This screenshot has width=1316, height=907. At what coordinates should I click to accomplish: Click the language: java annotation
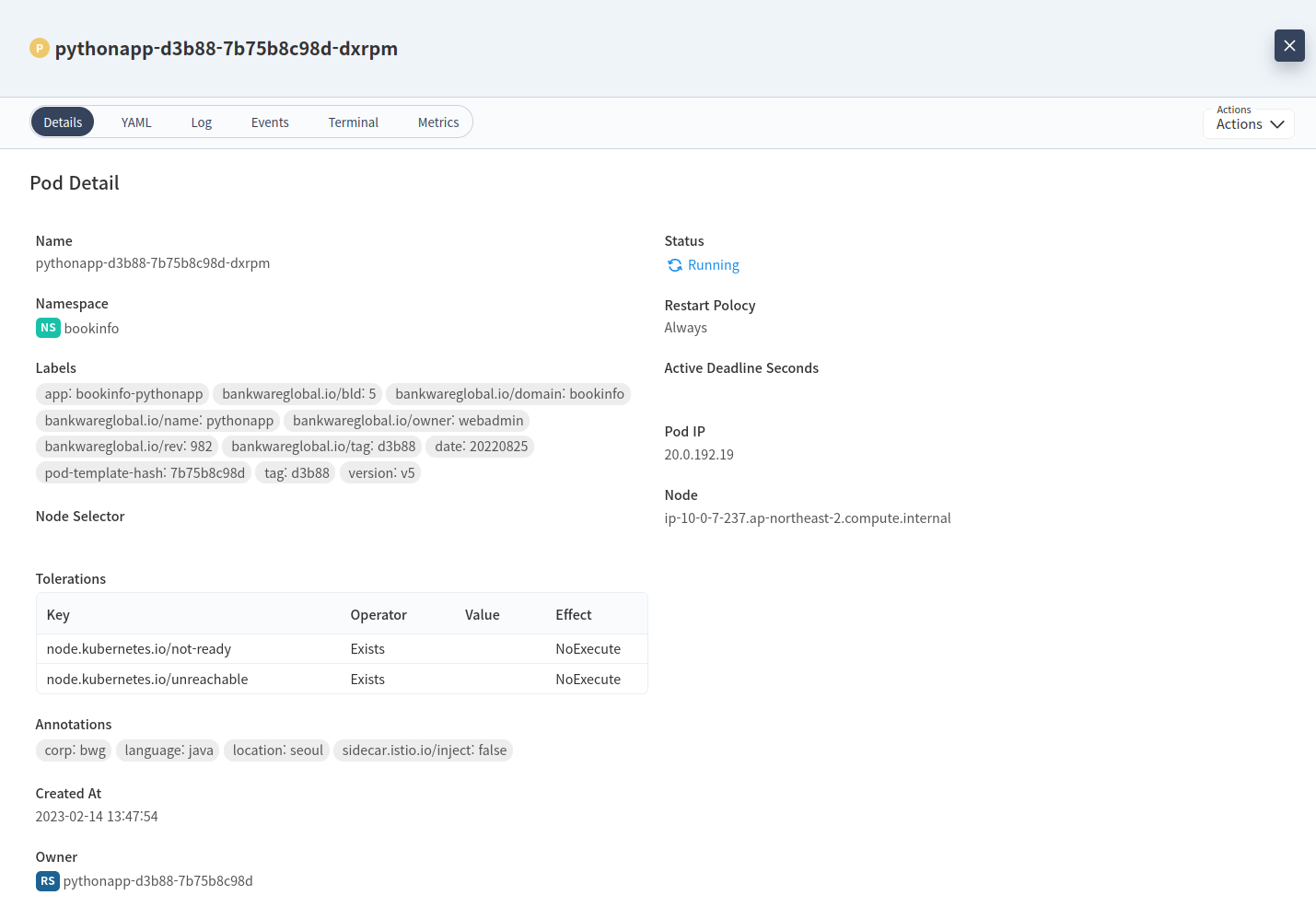[x=169, y=750]
